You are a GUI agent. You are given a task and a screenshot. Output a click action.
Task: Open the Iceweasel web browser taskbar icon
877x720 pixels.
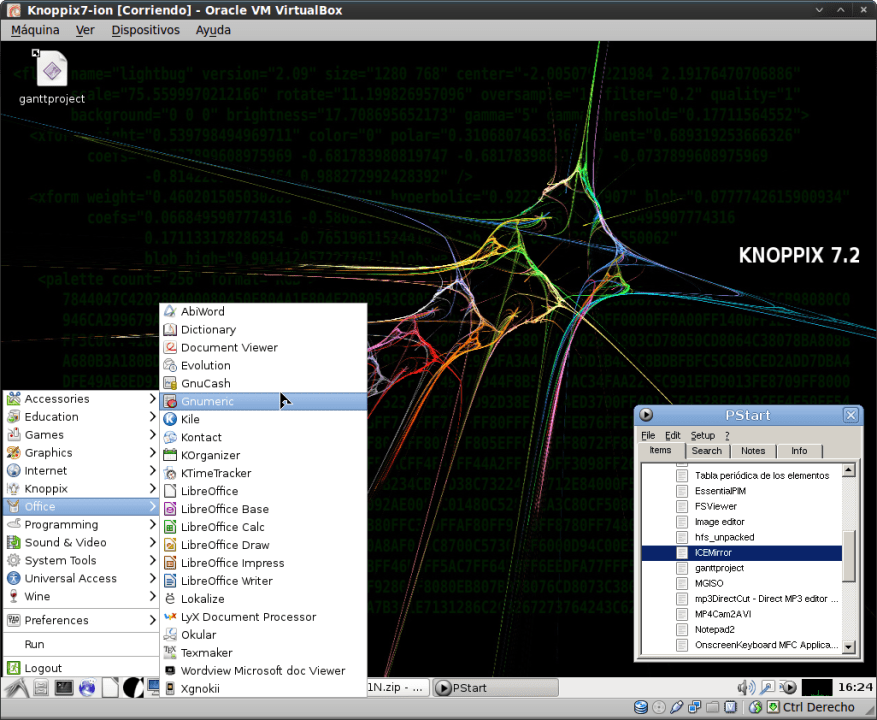(x=87, y=688)
